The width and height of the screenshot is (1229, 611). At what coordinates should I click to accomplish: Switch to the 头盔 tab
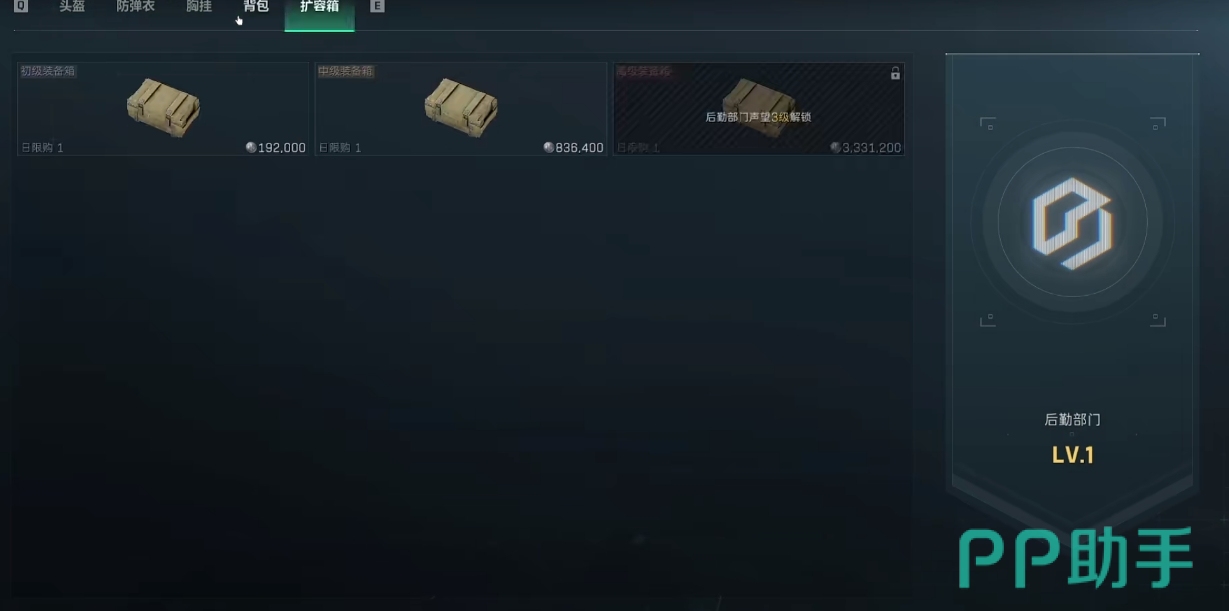click(72, 6)
